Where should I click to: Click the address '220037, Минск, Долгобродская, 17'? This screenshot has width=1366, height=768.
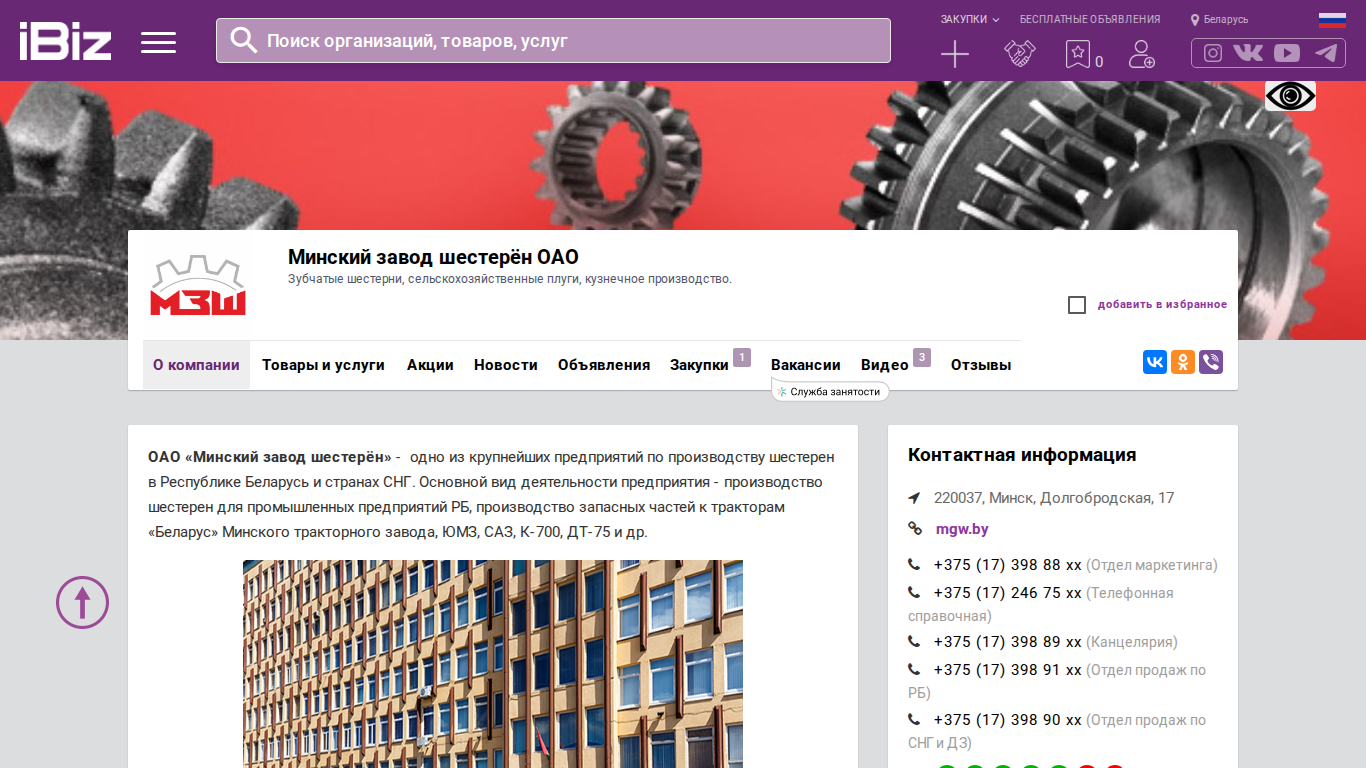coord(1054,498)
